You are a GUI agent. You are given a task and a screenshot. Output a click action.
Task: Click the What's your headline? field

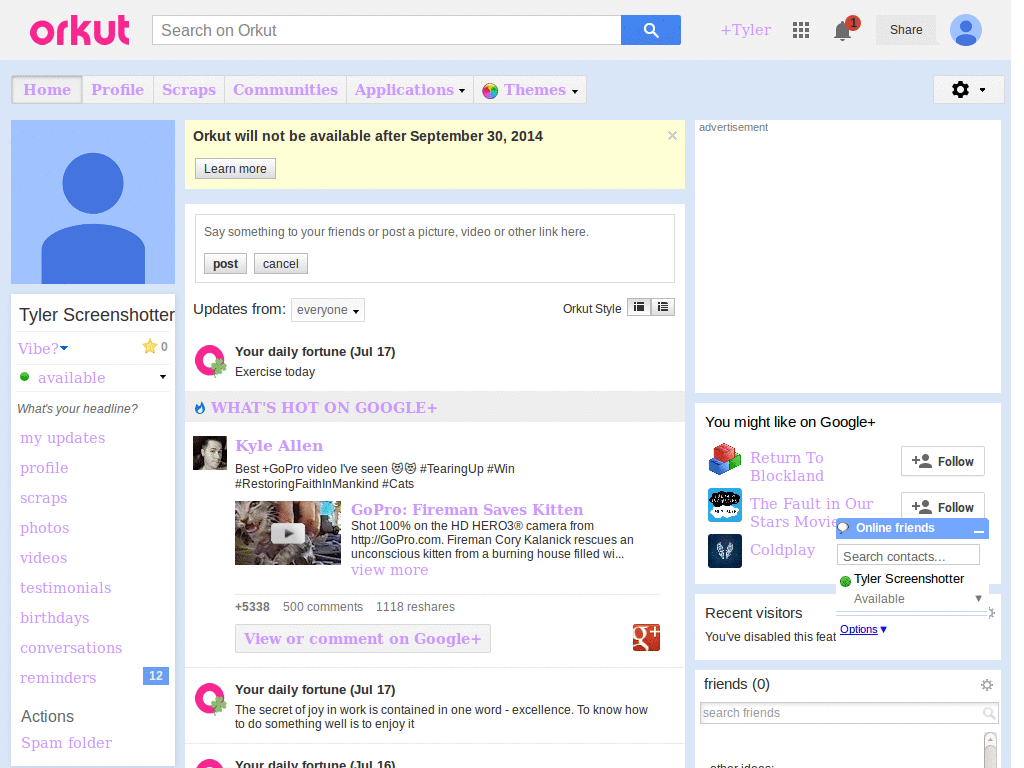(x=78, y=409)
